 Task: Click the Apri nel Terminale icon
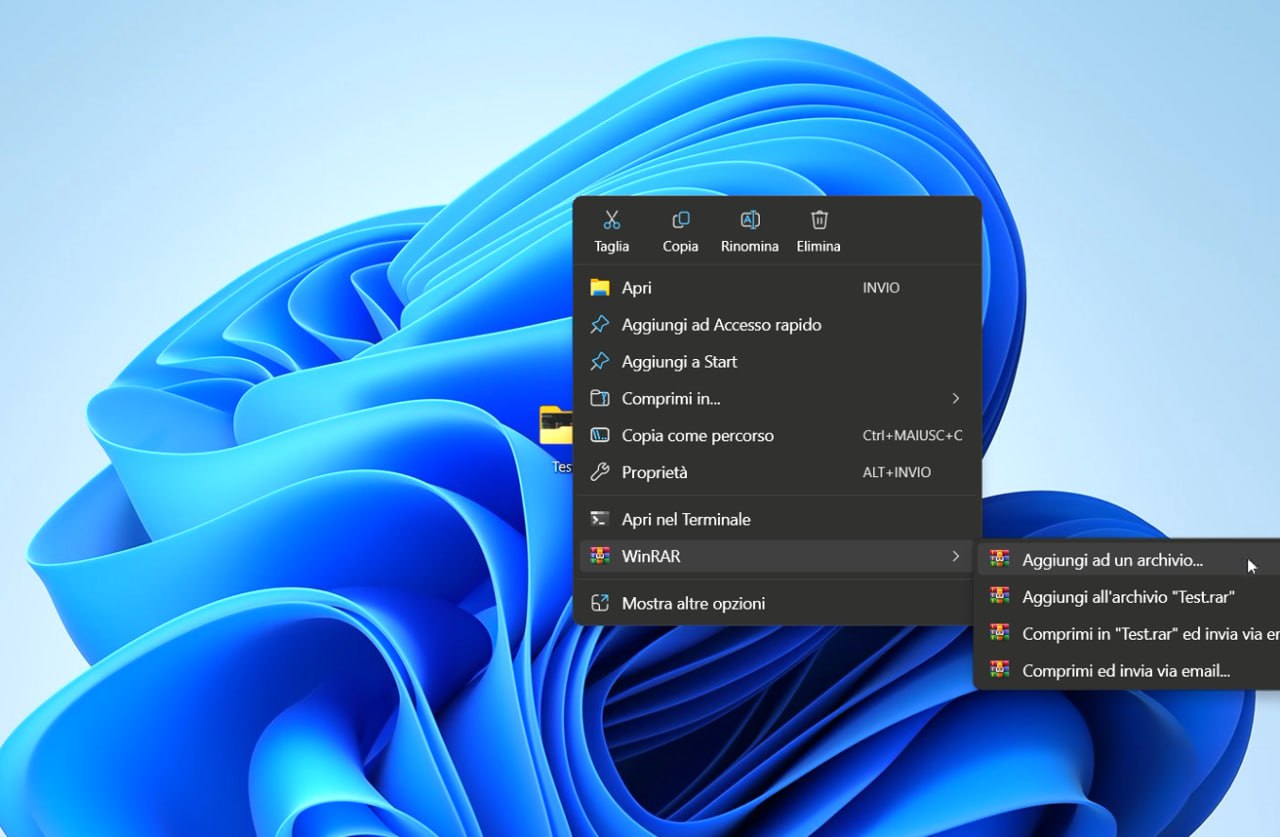pos(600,519)
